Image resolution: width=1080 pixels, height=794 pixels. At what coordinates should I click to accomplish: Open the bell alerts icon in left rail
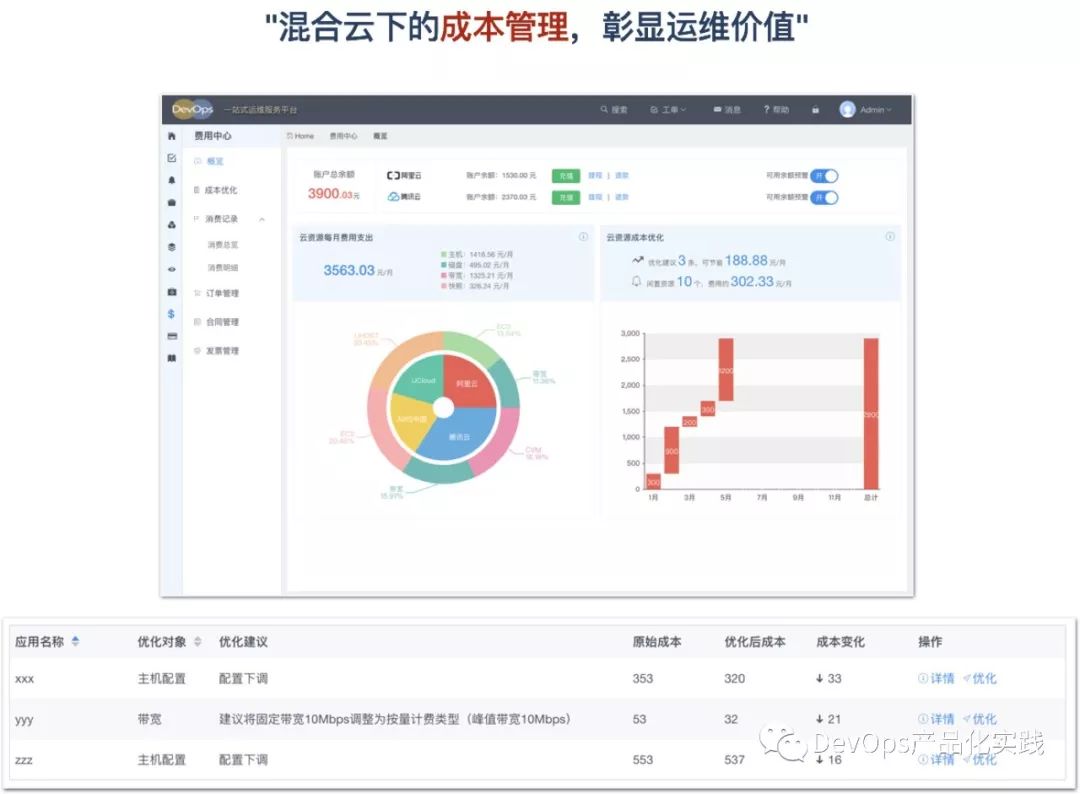172,180
